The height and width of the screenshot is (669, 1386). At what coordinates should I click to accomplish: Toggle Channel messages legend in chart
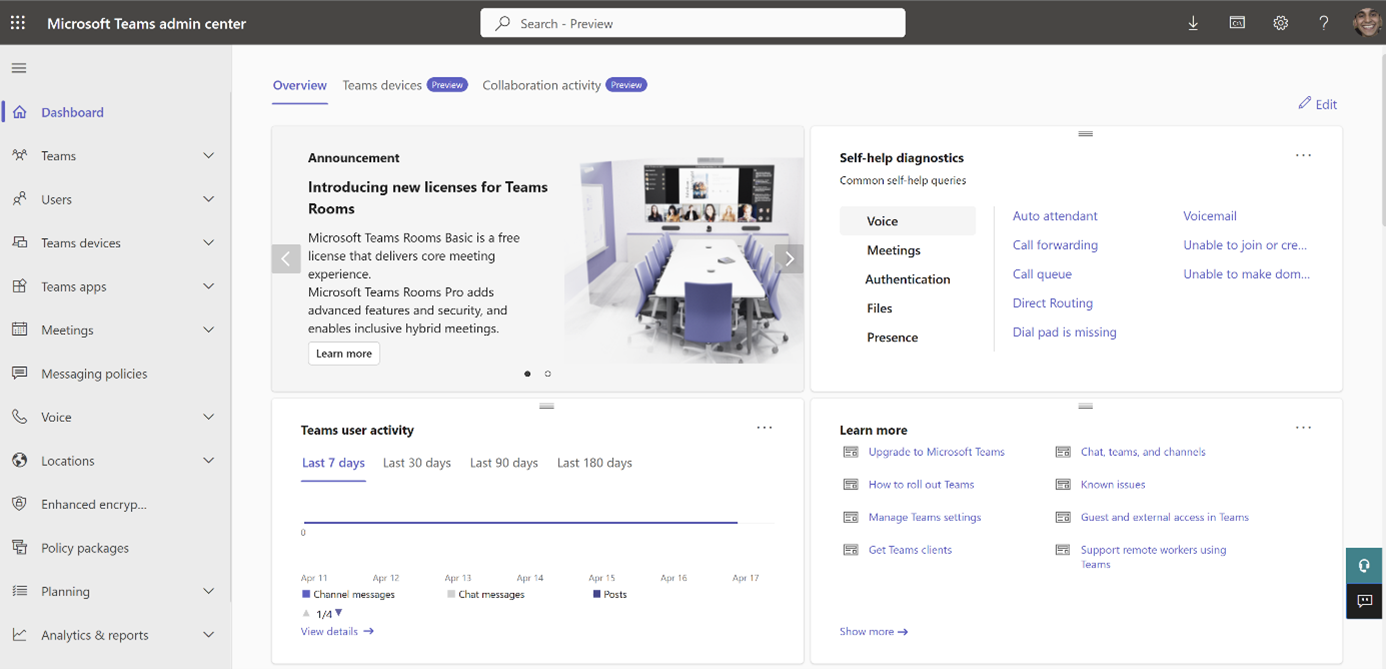point(348,594)
